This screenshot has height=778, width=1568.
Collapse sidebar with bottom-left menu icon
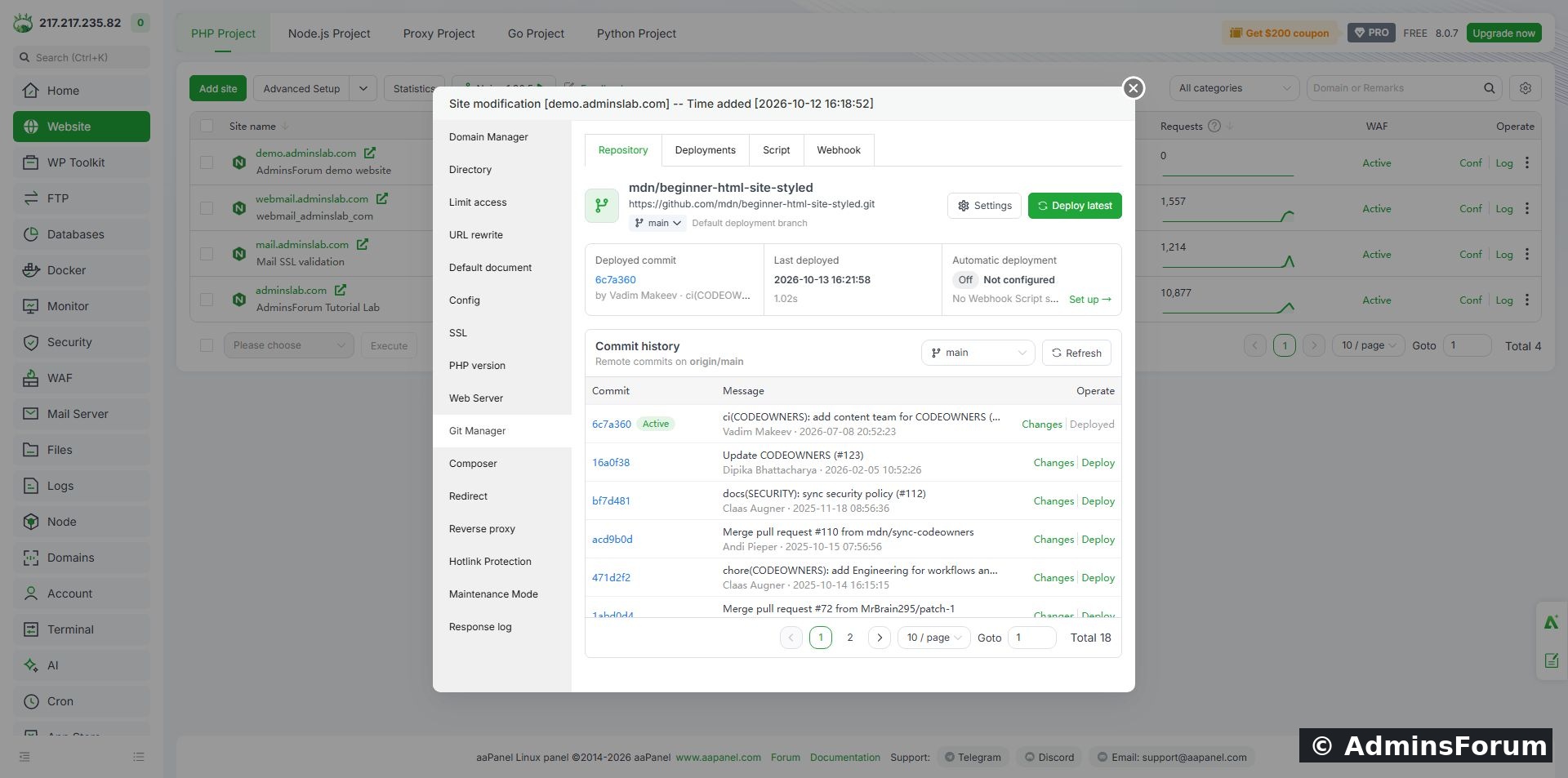point(24,757)
